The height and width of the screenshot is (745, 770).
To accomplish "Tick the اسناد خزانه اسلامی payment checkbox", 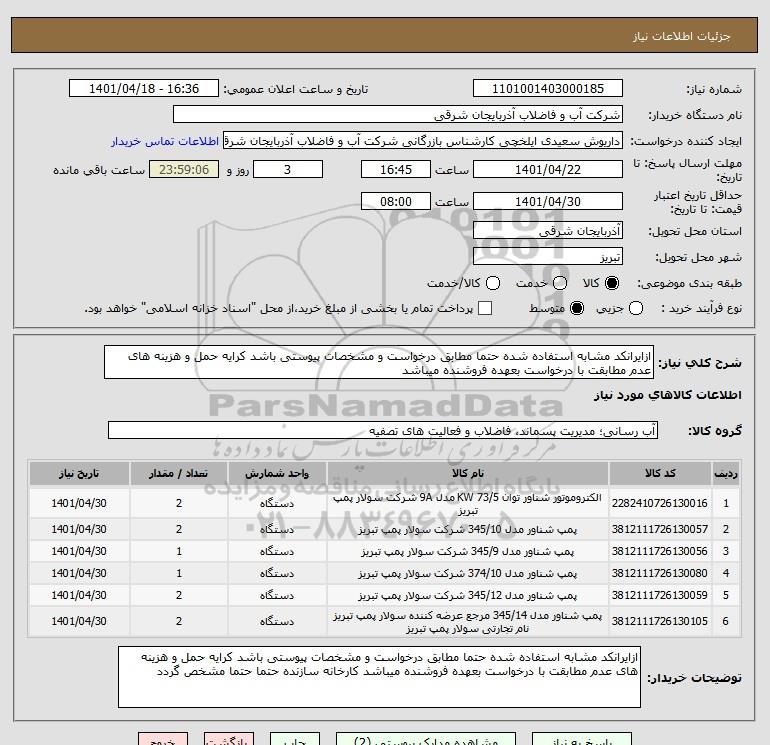I will coord(485,308).
